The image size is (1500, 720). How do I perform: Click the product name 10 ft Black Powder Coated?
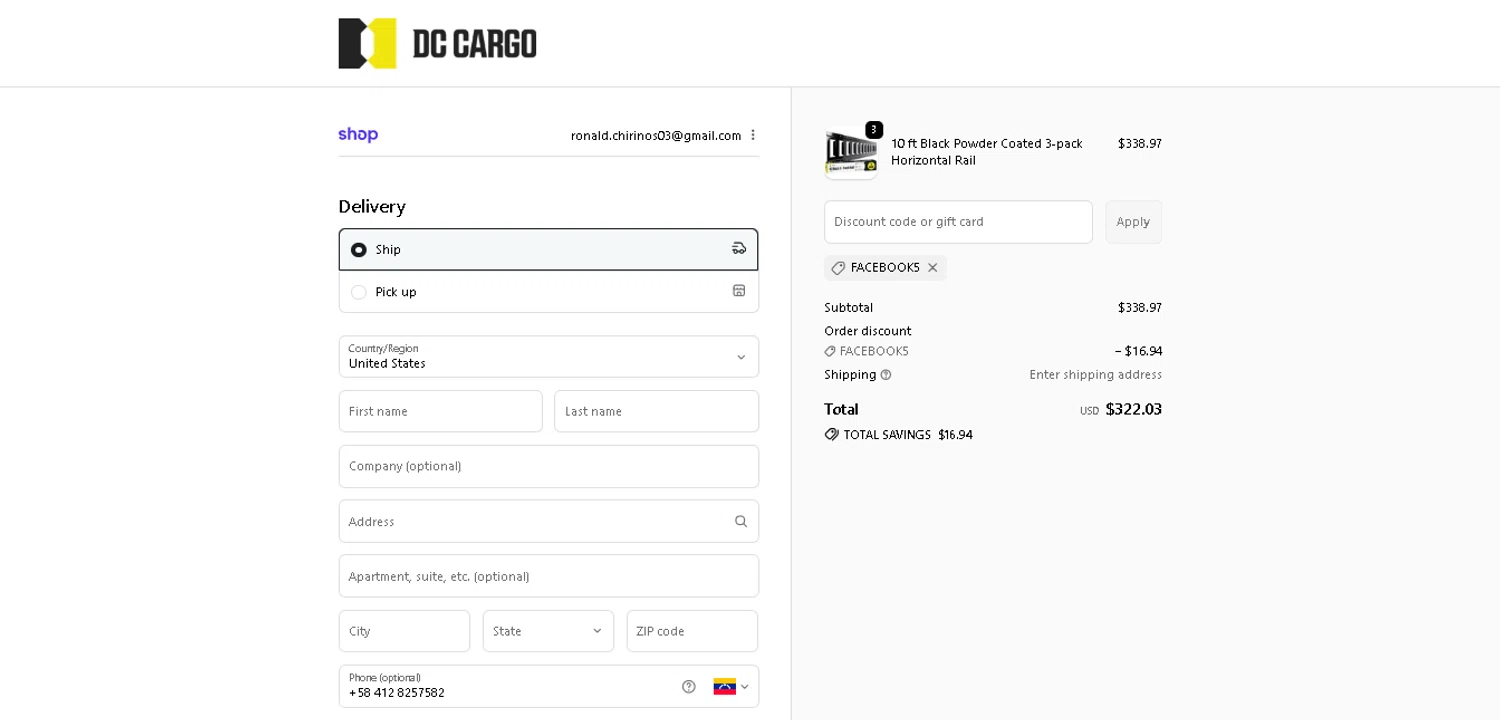986,152
